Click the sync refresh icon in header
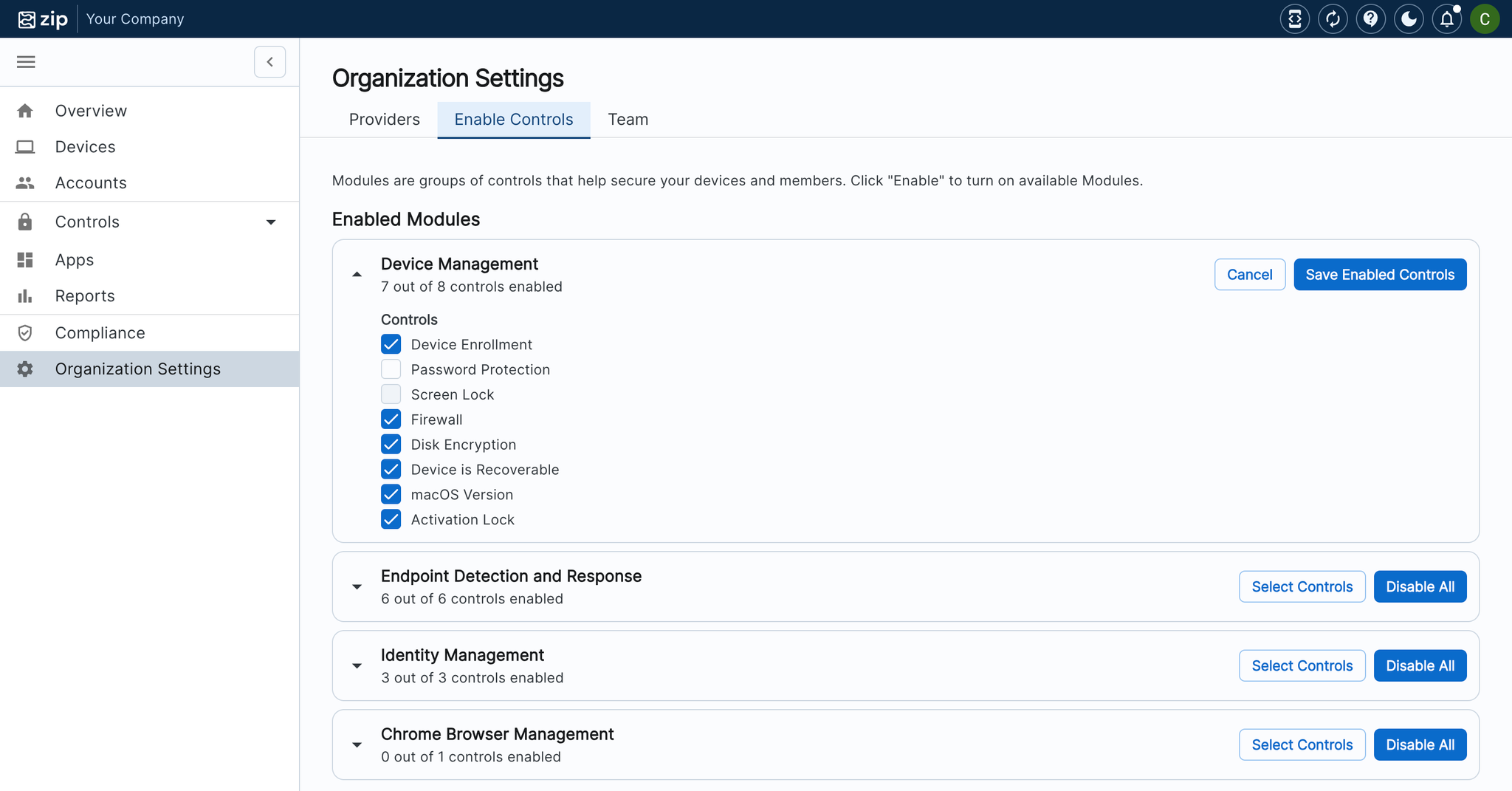This screenshot has height=791, width=1512. tap(1333, 19)
